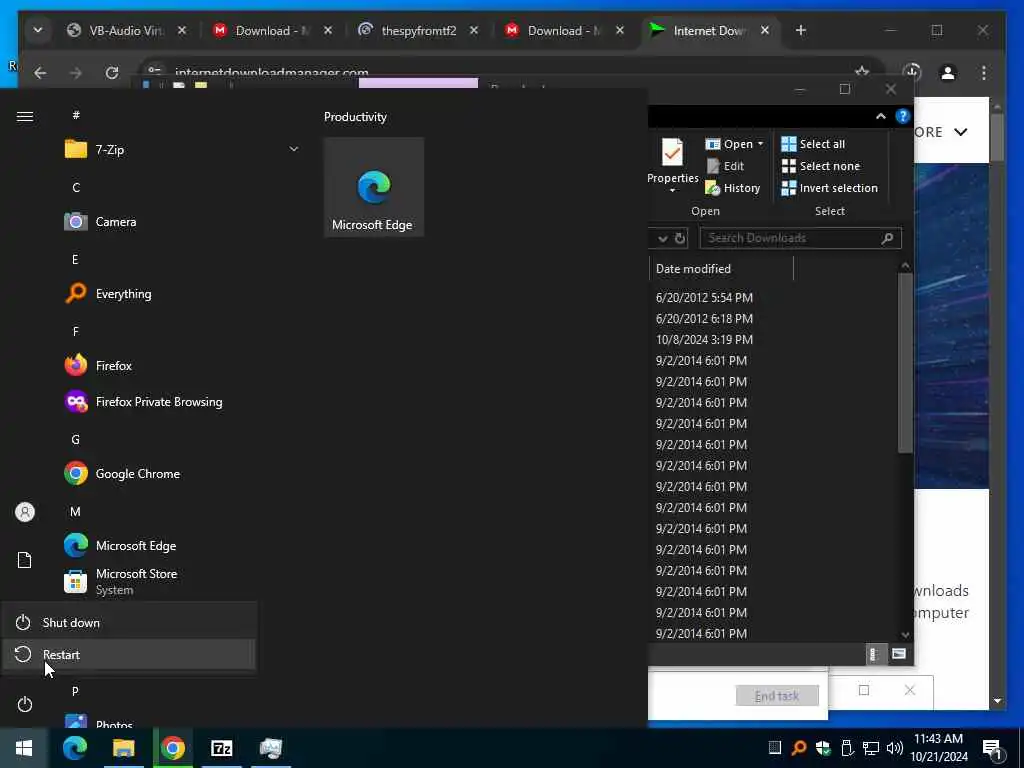Switch to thespyfromtf2 tab
This screenshot has height=768, width=1024.
[x=419, y=31]
